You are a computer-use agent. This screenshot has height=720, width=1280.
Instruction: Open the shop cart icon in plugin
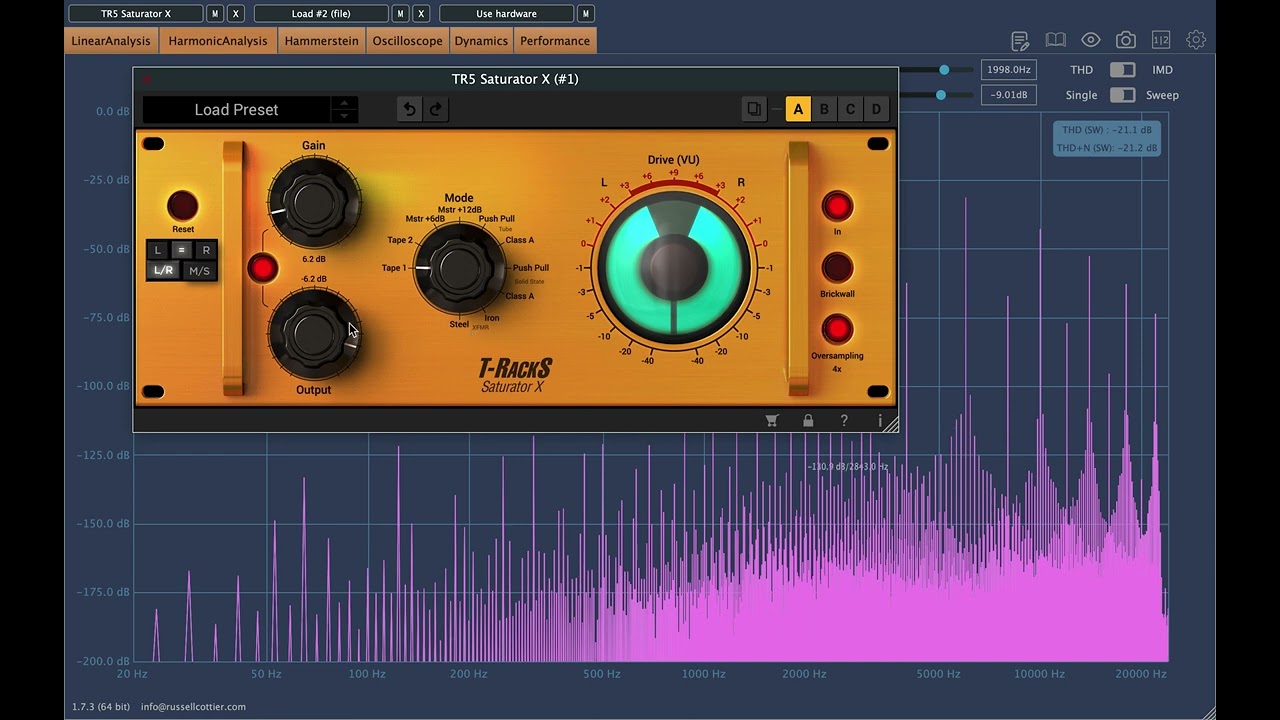[x=771, y=421]
